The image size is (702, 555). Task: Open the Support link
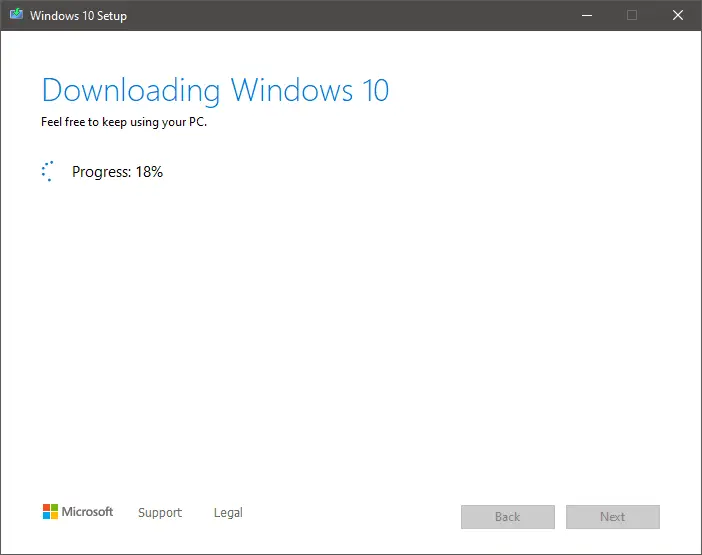point(160,512)
